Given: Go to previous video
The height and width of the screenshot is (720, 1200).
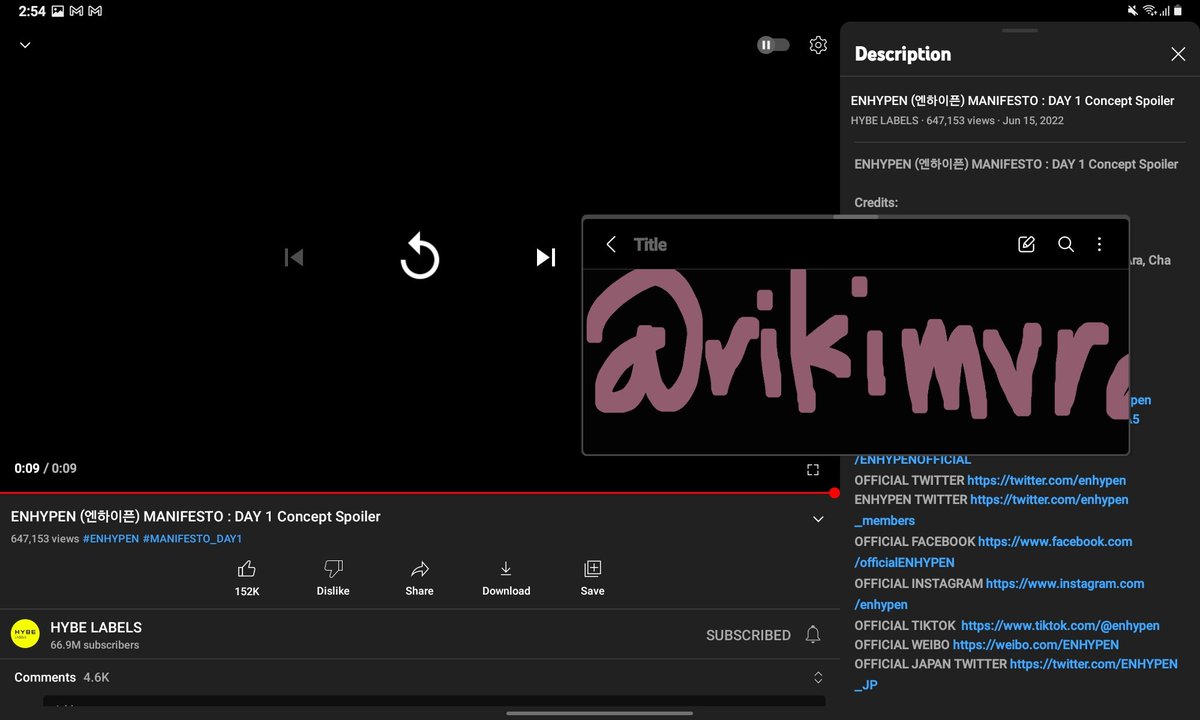Looking at the screenshot, I should [293, 257].
